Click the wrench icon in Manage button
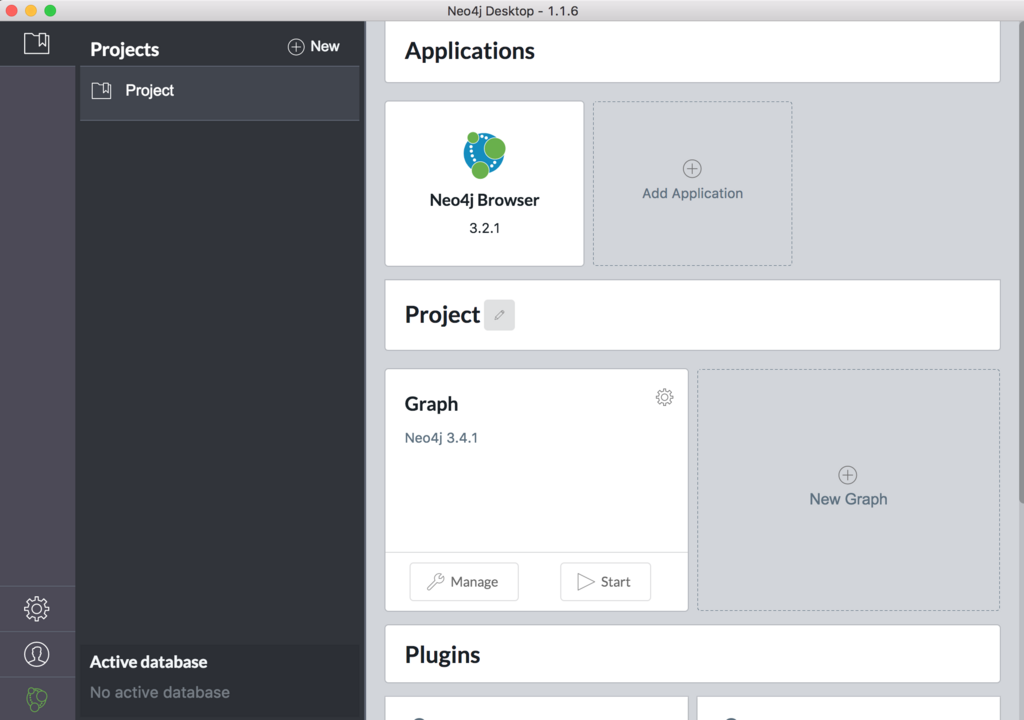Viewport: 1024px width, 720px height. coord(436,581)
